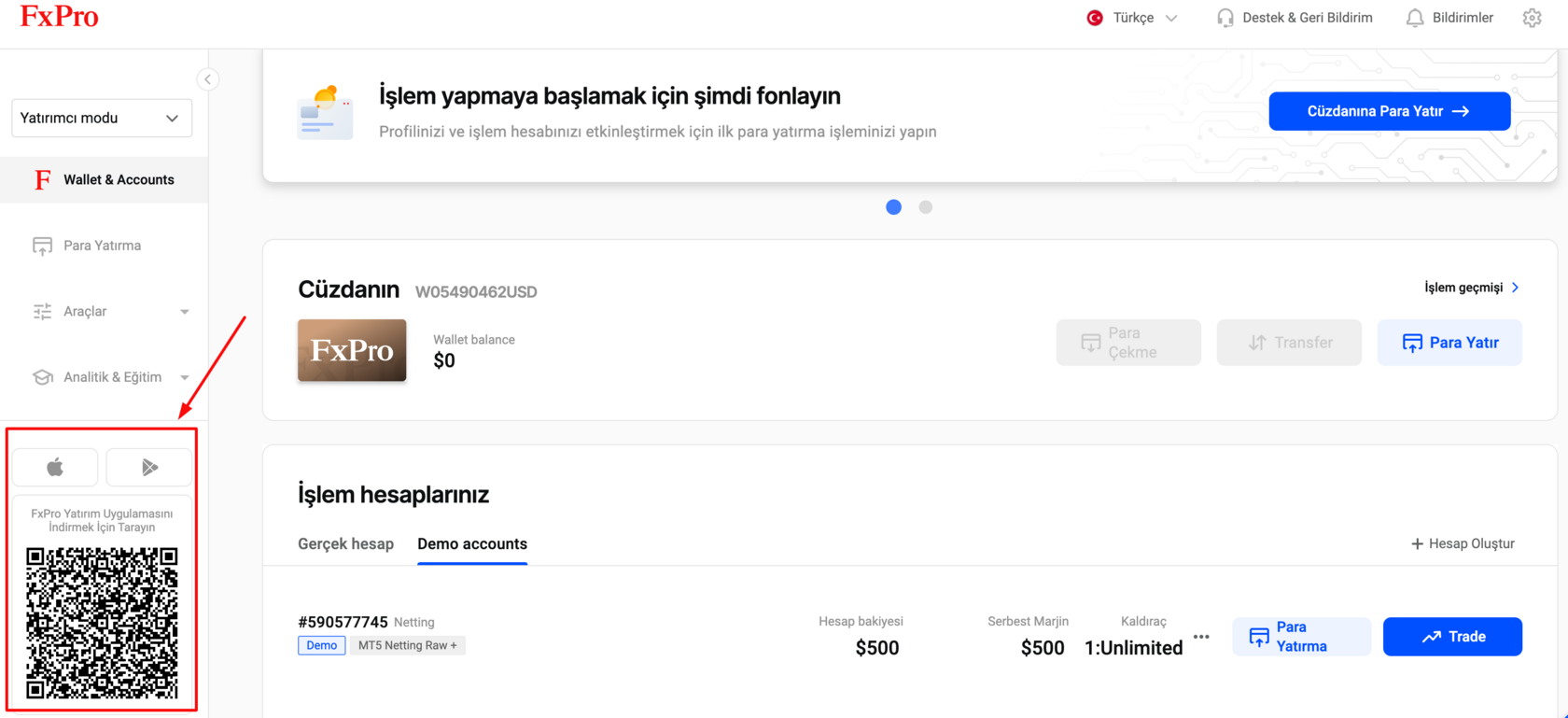
Task: Click the Para Yatırma deposit icon
Action: [x=42, y=246]
